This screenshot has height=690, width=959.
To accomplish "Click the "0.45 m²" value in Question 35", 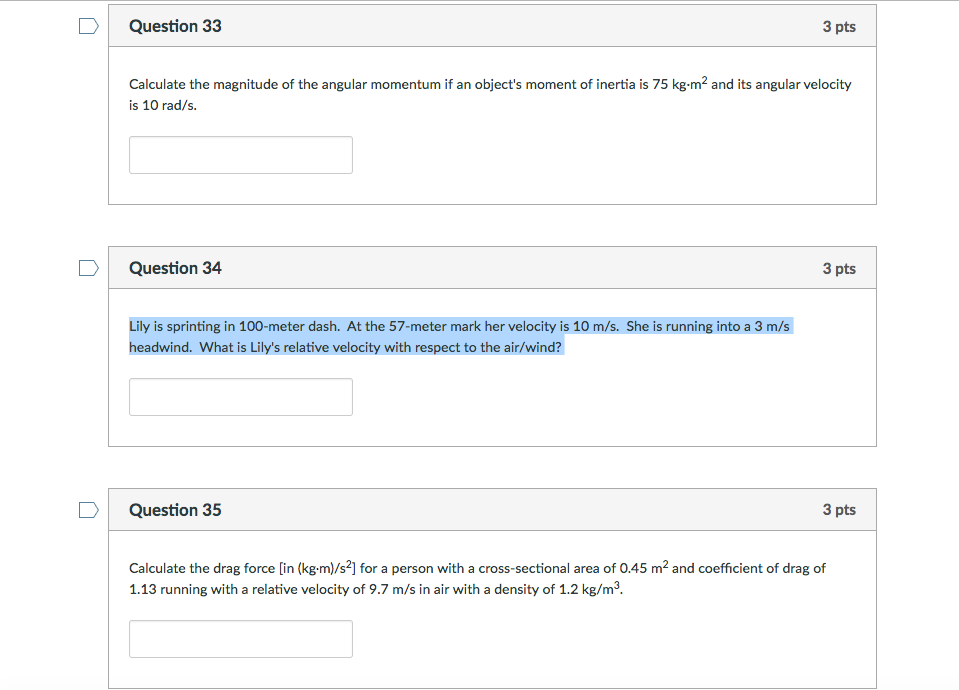I will [x=643, y=568].
